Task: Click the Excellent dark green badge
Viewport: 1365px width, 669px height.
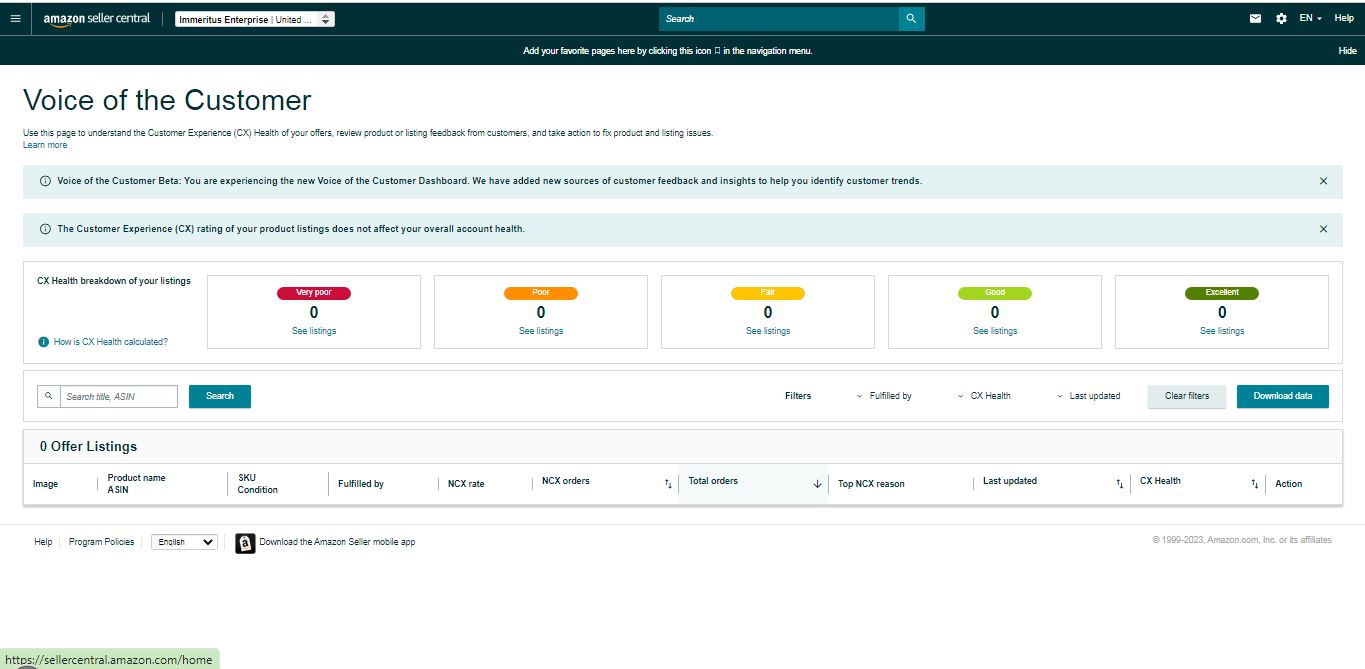Action: (x=1222, y=293)
